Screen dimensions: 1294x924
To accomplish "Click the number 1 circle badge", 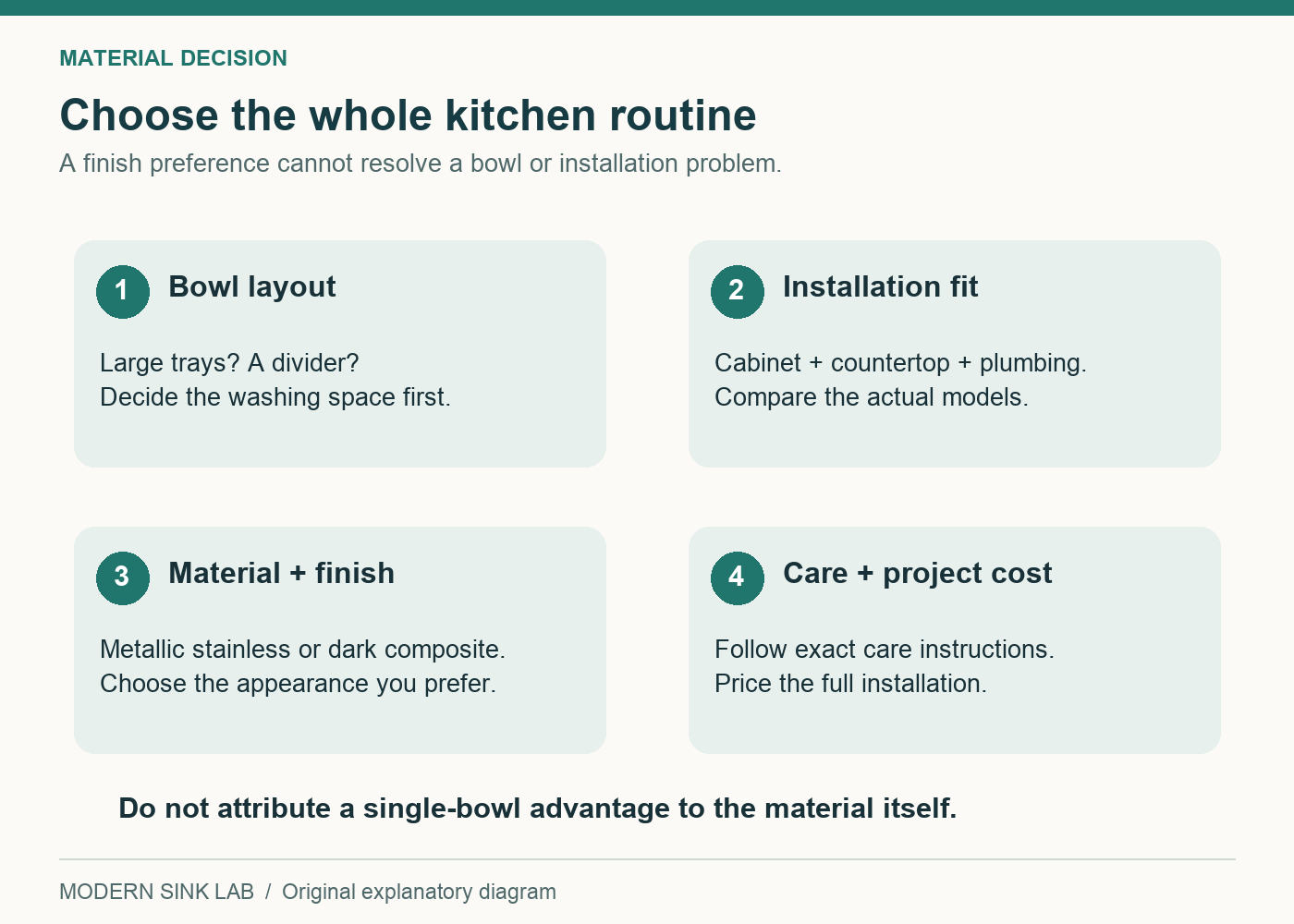I will coord(123,292).
